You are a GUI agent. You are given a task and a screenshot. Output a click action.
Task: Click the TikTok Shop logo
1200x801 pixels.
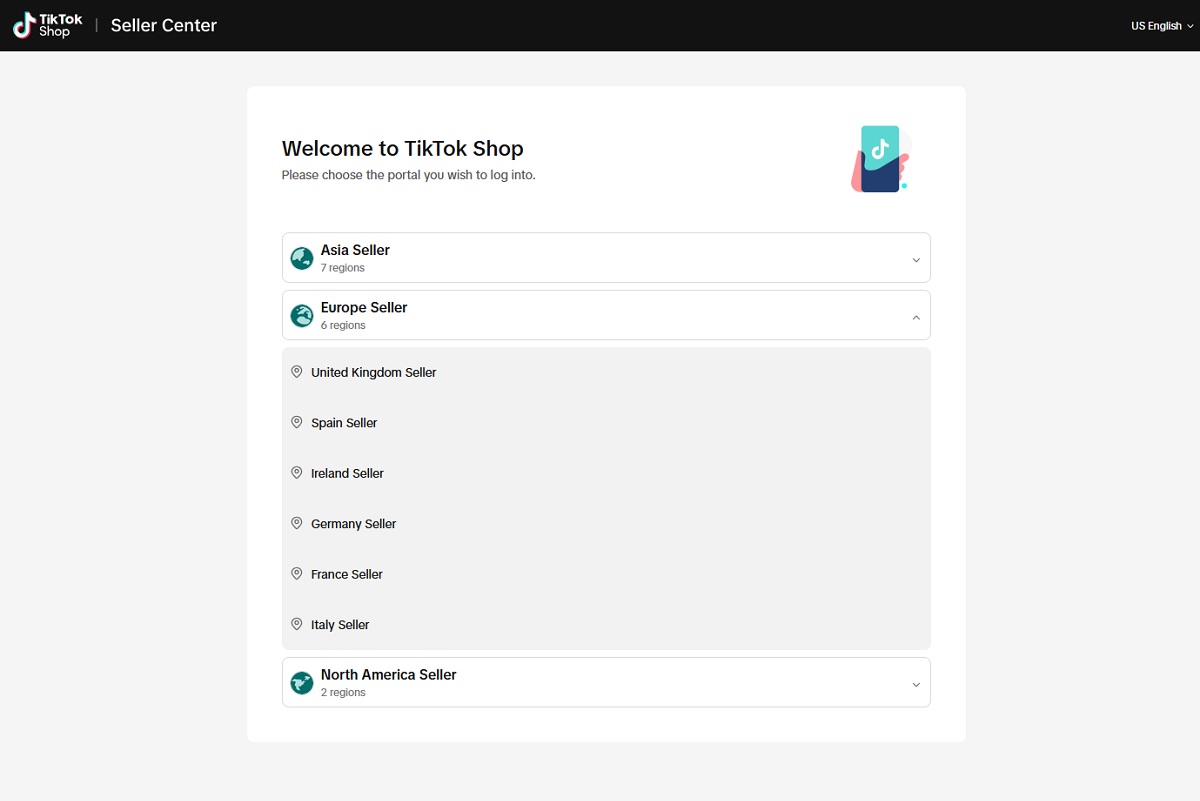[x=48, y=25]
